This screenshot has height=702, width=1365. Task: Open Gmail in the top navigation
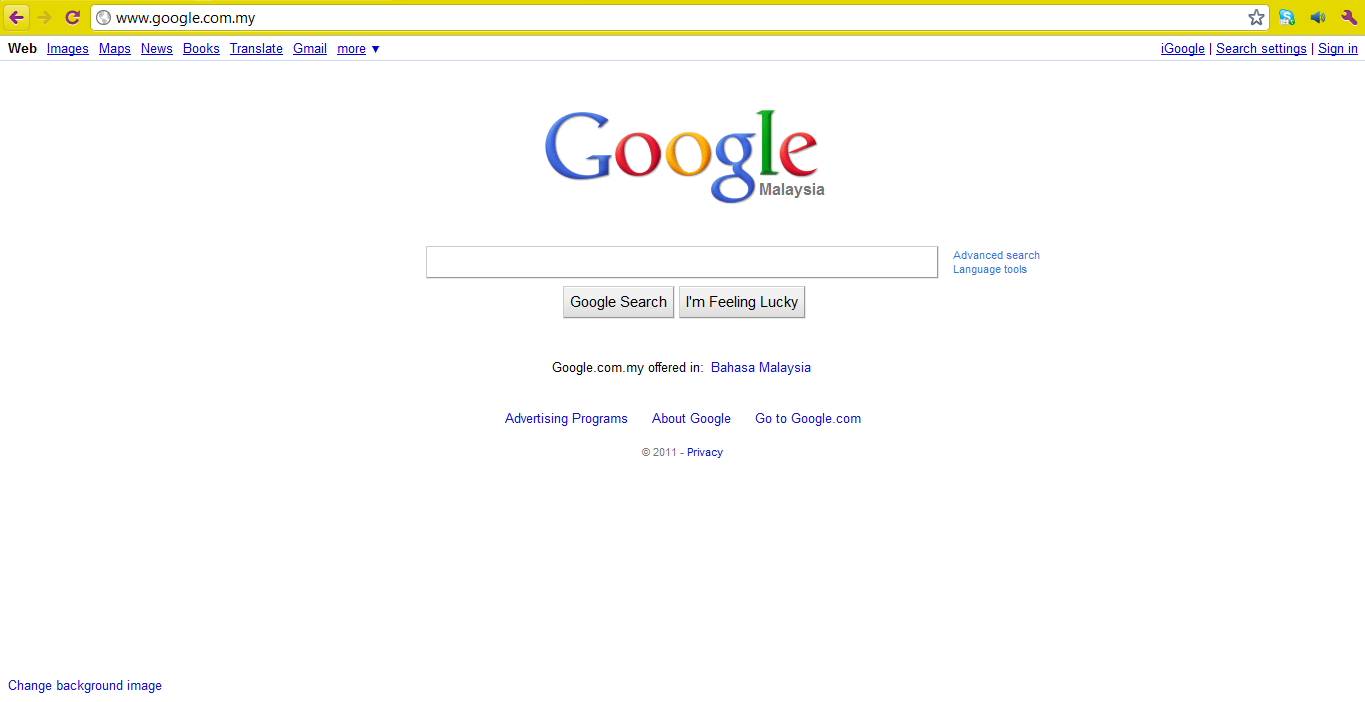click(x=310, y=48)
